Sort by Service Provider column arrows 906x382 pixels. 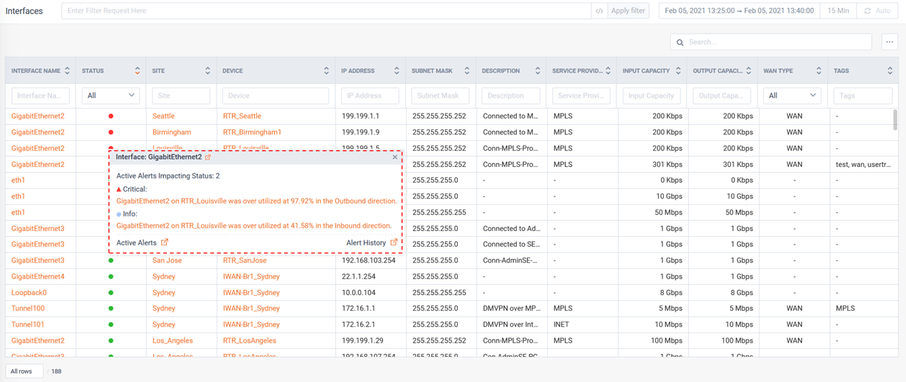tap(608, 71)
